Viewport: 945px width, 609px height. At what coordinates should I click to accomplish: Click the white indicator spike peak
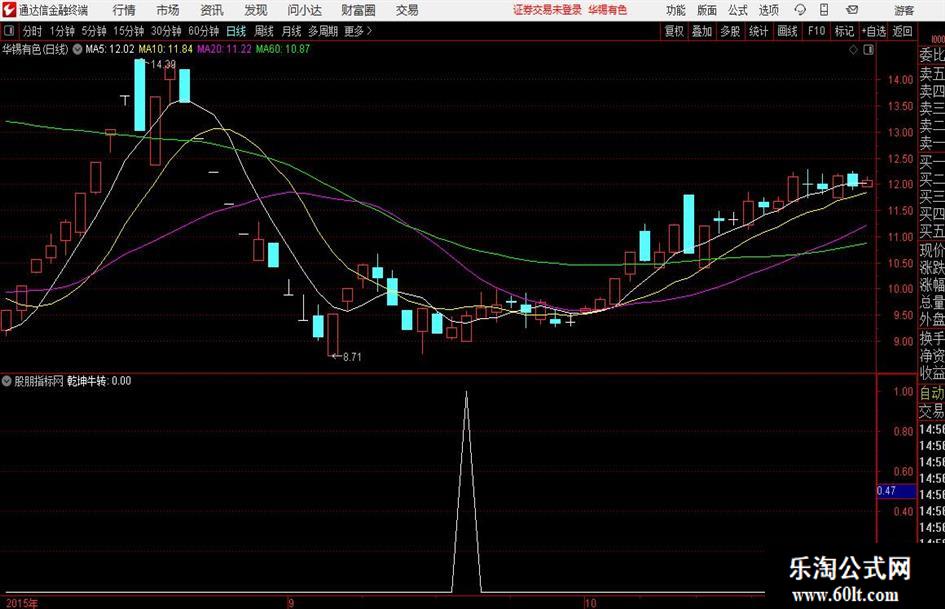466,393
